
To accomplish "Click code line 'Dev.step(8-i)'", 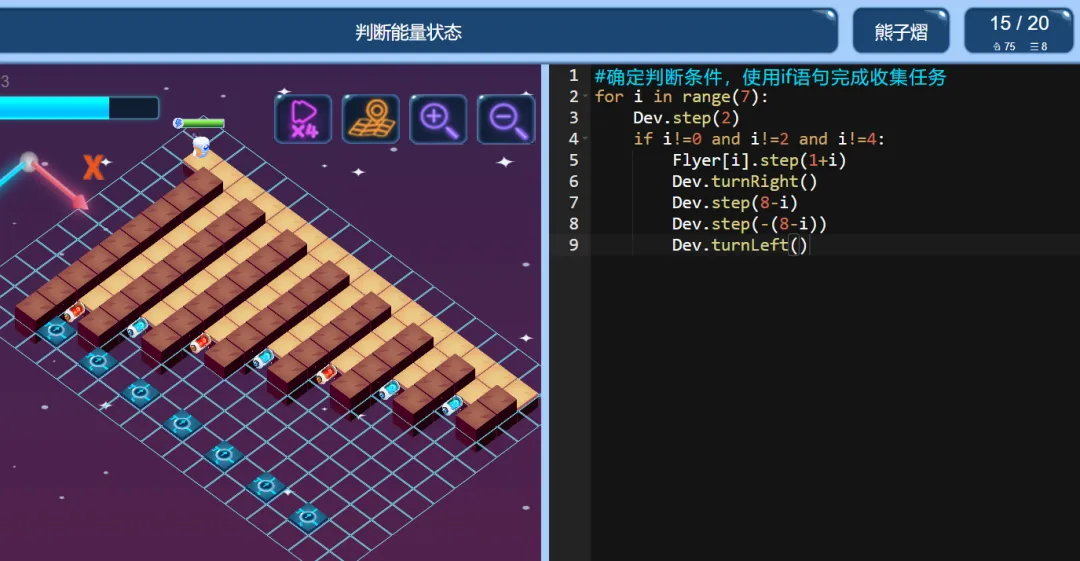I will (x=735, y=203).
